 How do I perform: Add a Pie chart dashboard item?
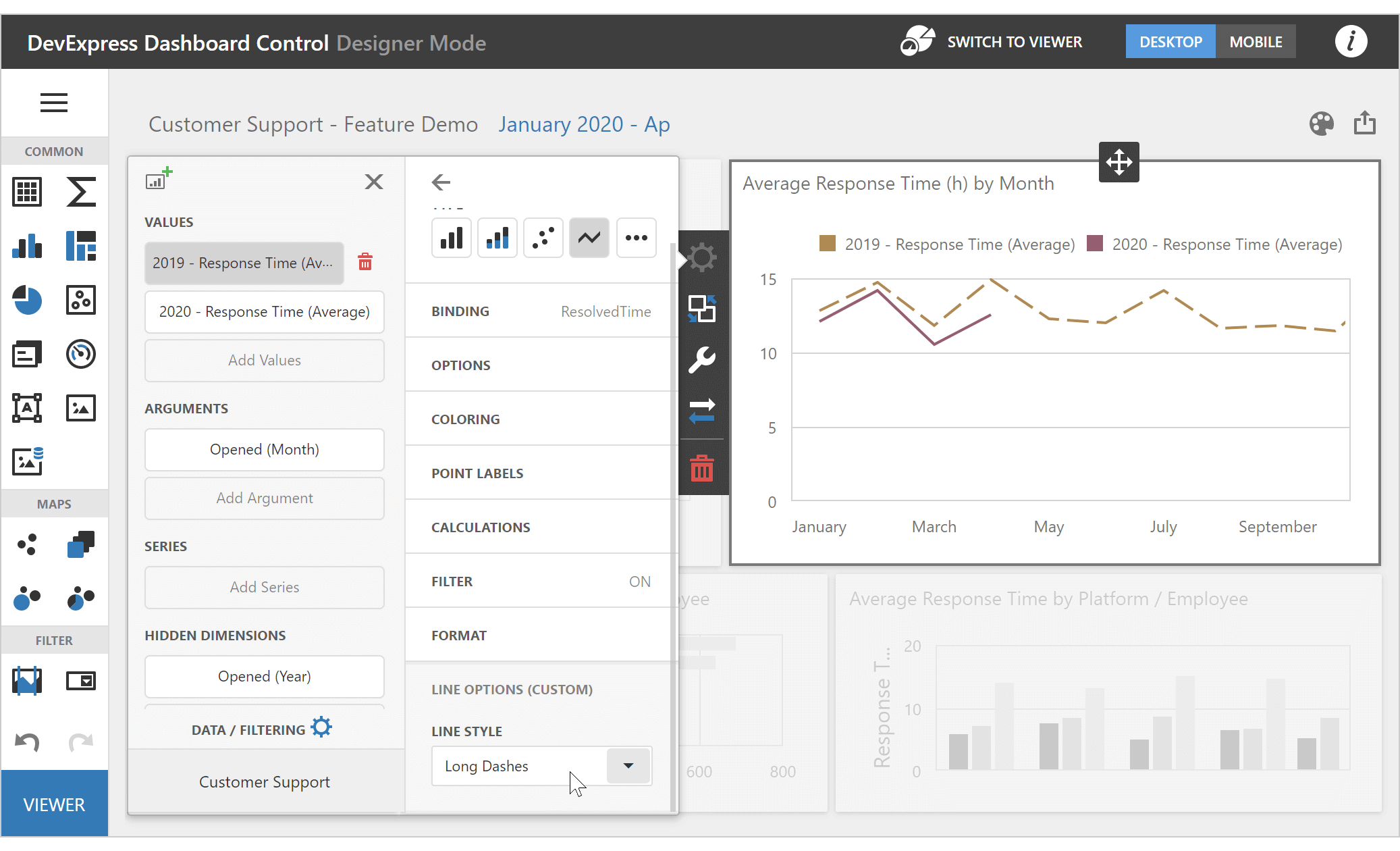26,301
